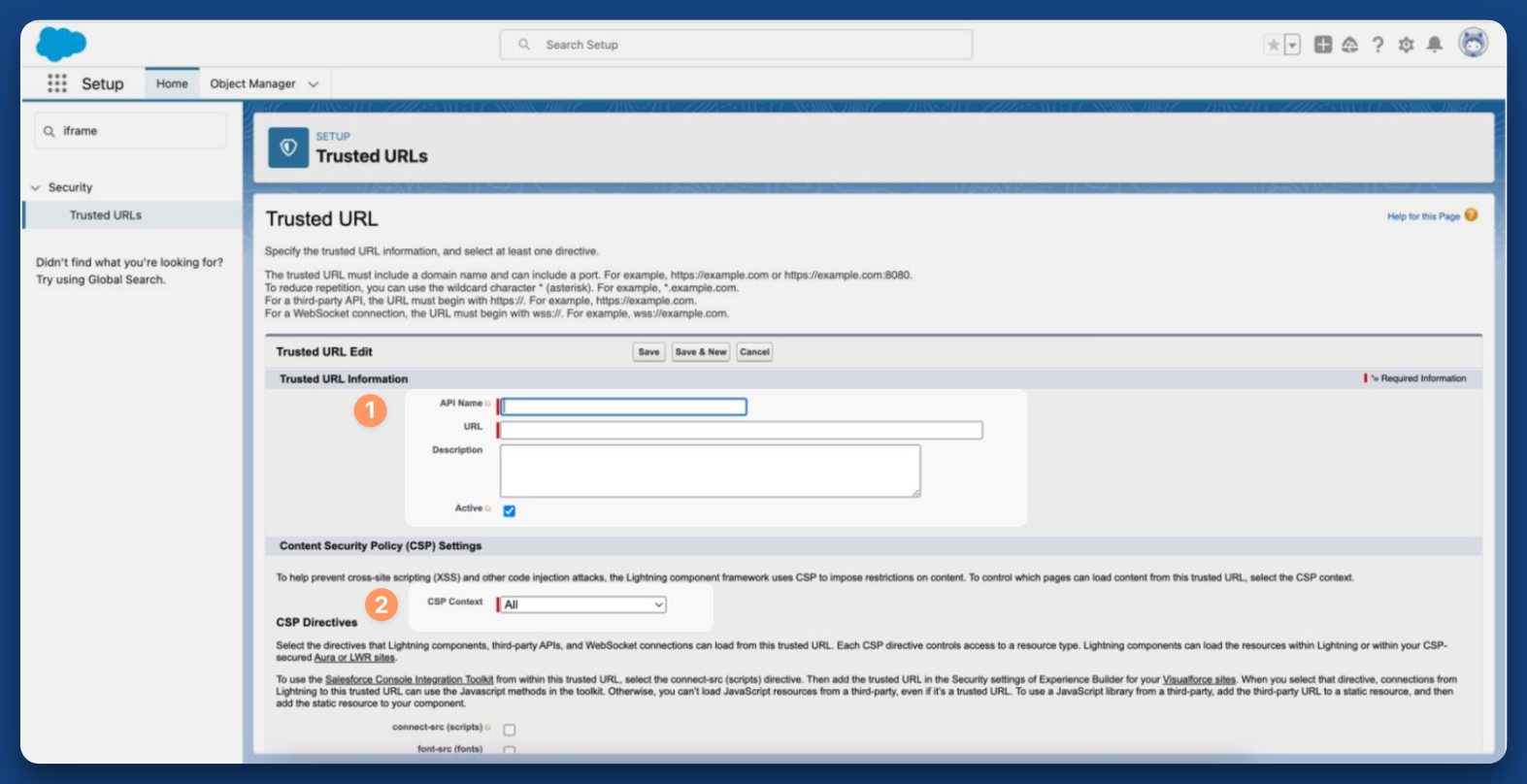The height and width of the screenshot is (784, 1527).
Task: Click the Salesforce cloud logo
Action: 61,44
